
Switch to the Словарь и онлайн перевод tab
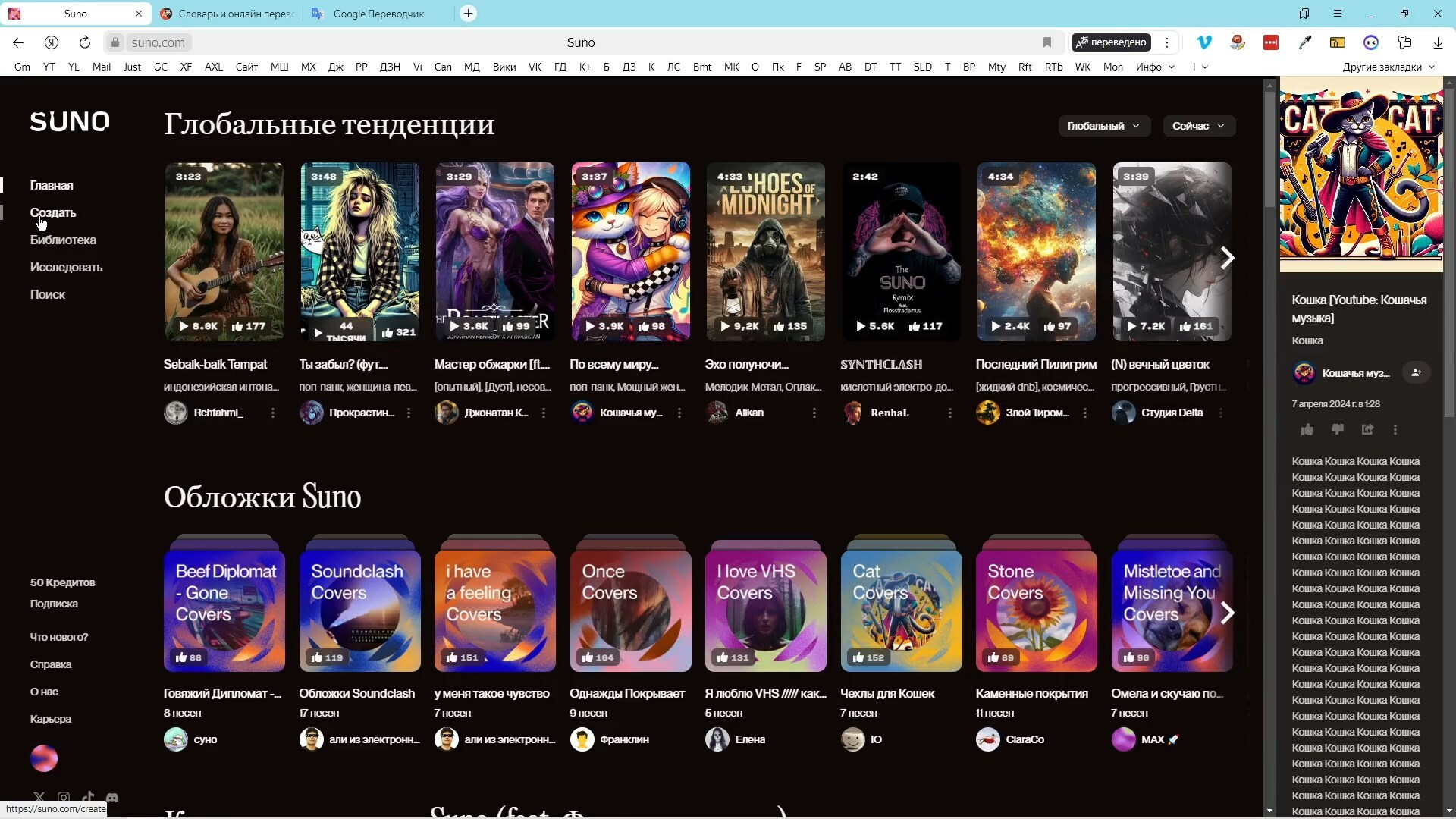(x=227, y=14)
